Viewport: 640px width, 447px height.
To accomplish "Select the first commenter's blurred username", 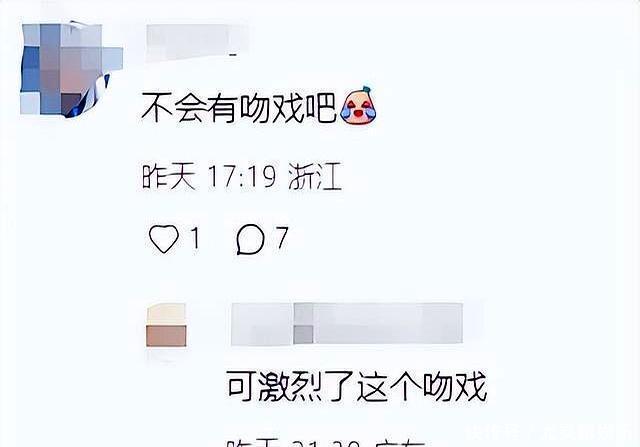I will 197,42.
